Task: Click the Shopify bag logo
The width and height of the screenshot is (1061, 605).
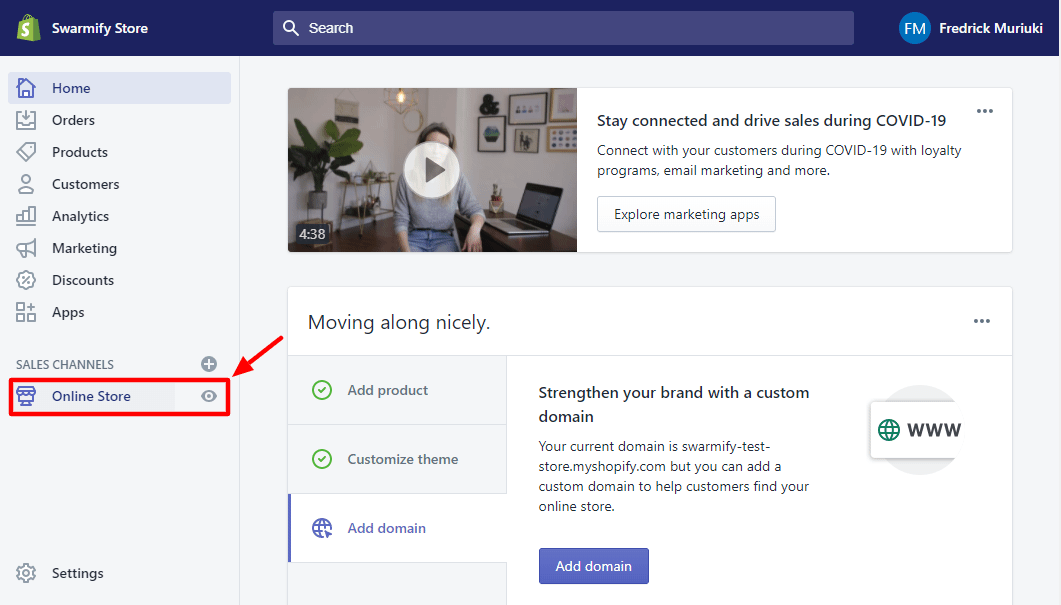Action: 28,28
